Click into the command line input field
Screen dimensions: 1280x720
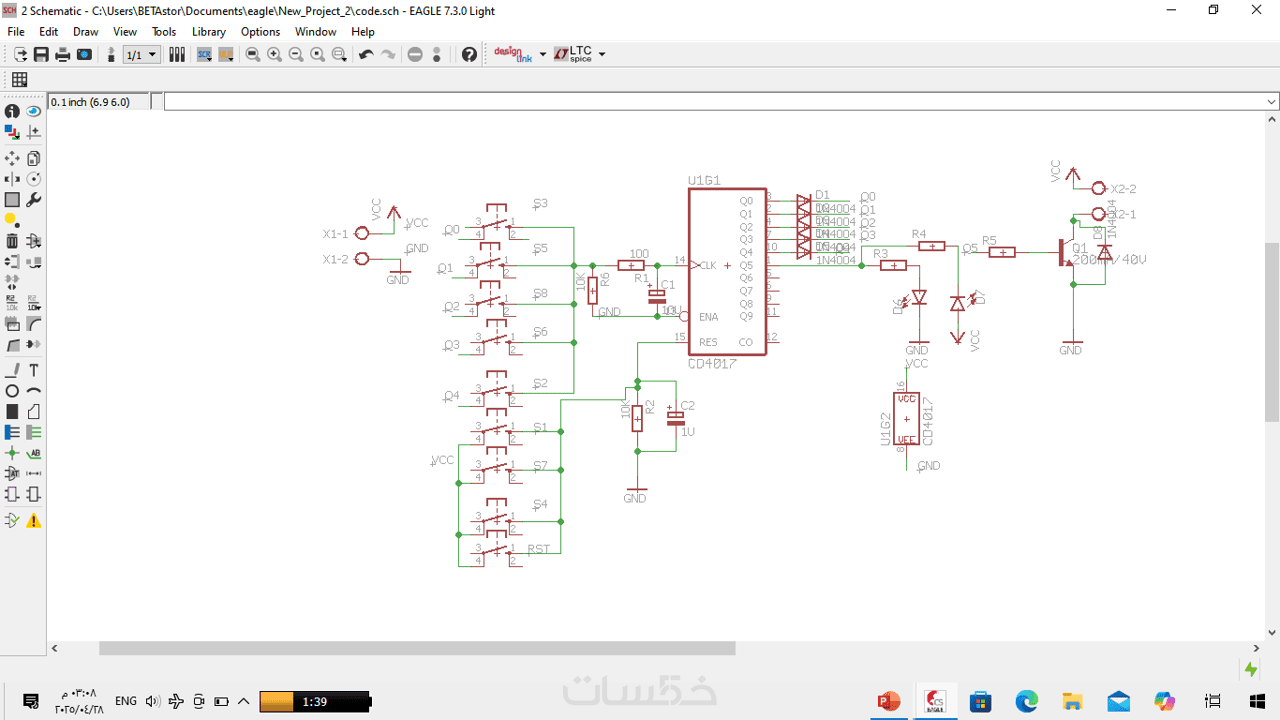[714, 101]
